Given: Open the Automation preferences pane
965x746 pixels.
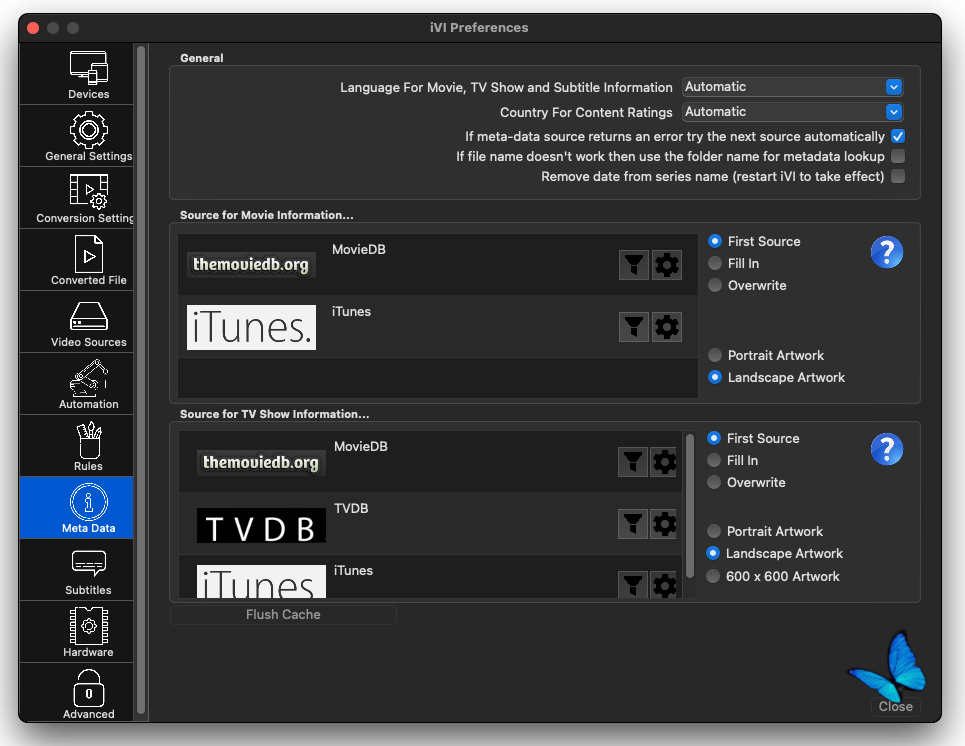Looking at the screenshot, I should coord(88,384).
